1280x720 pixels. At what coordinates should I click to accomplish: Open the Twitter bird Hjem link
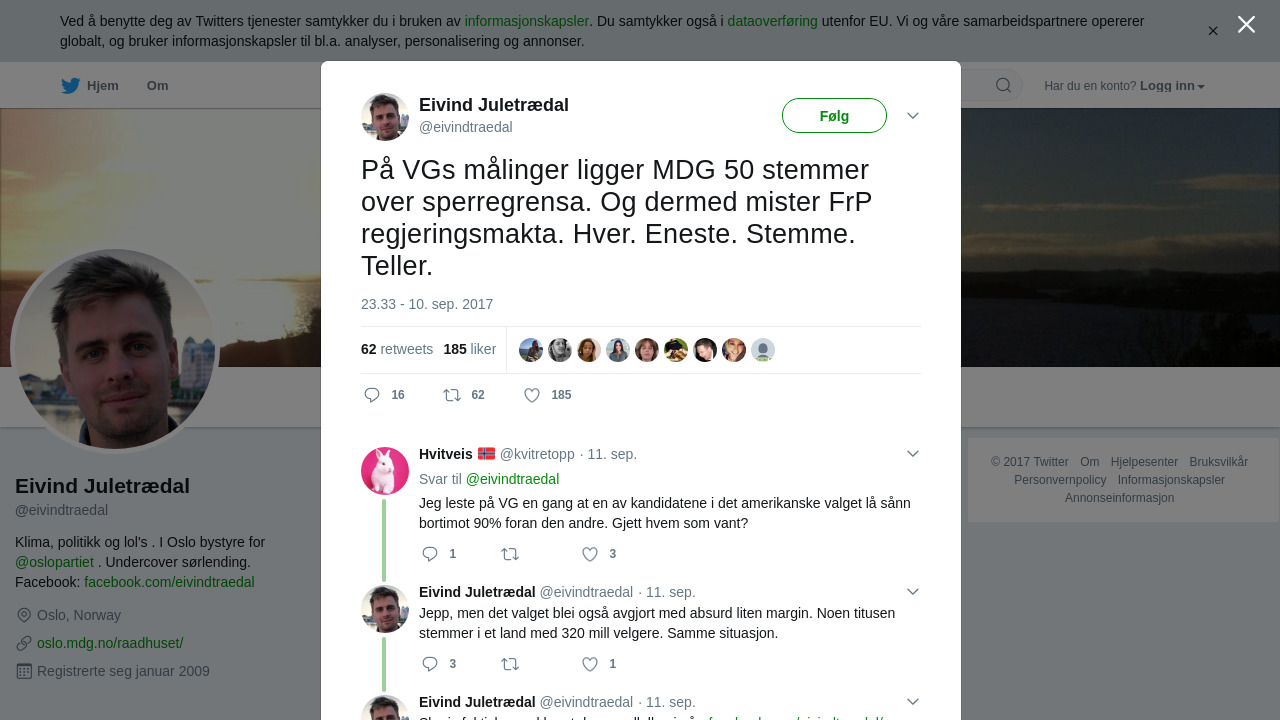click(89, 86)
